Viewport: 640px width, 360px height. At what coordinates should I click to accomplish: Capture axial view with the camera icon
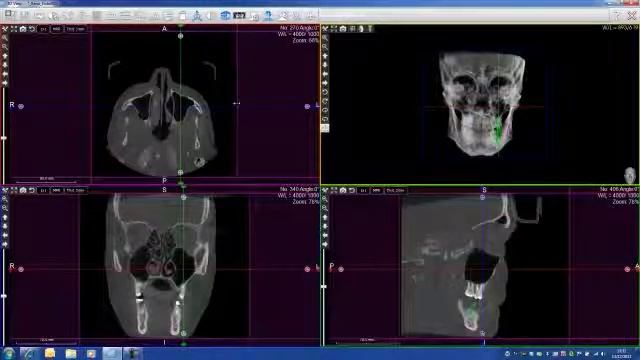(x=23, y=29)
